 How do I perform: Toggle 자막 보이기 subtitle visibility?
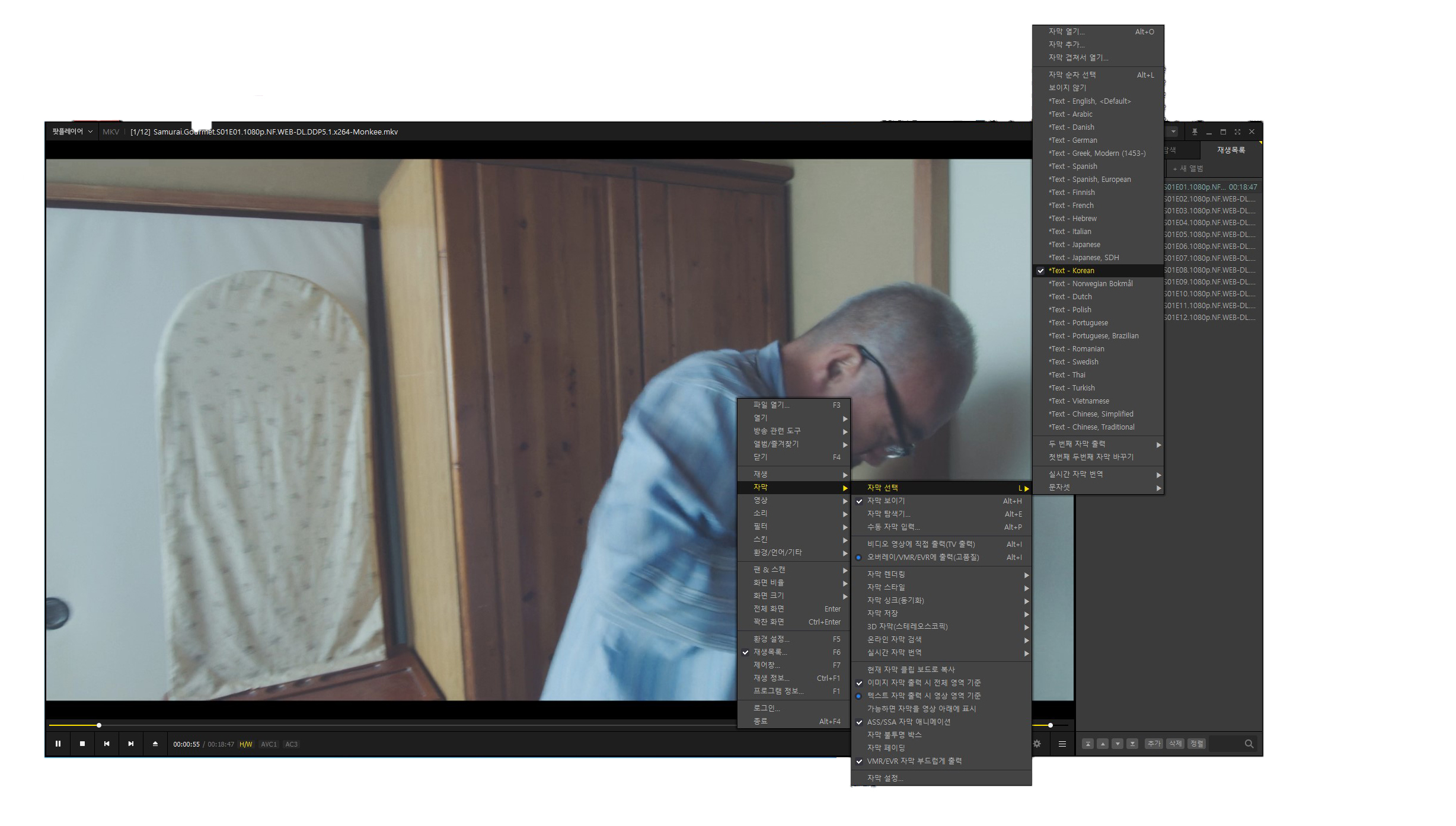(x=941, y=501)
